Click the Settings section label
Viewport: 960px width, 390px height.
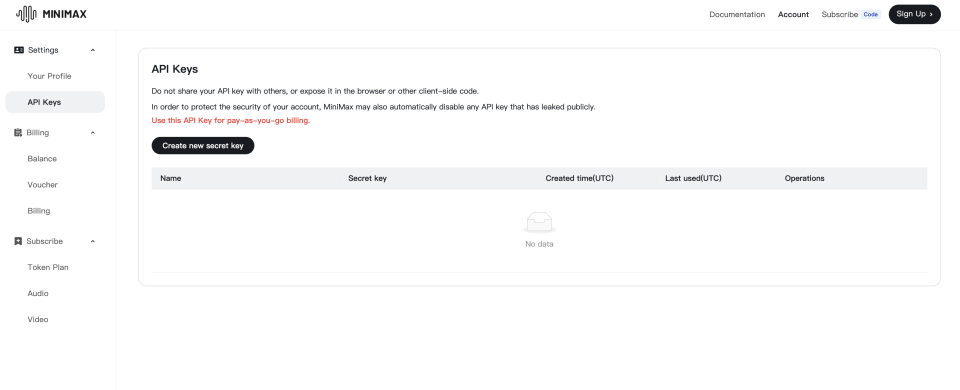click(43, 50)
